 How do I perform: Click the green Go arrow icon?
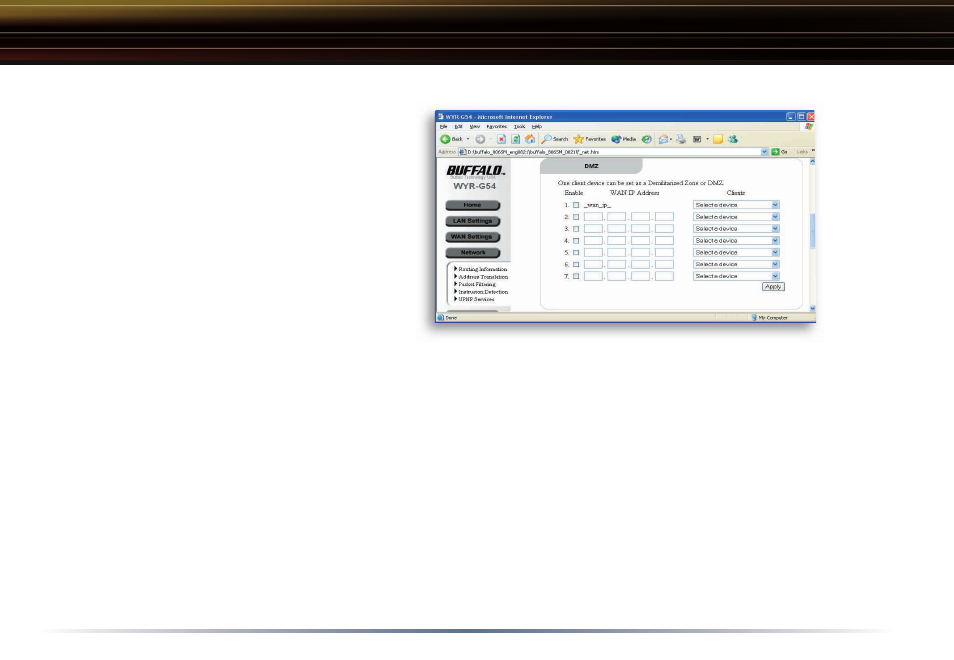coord(775,151)
